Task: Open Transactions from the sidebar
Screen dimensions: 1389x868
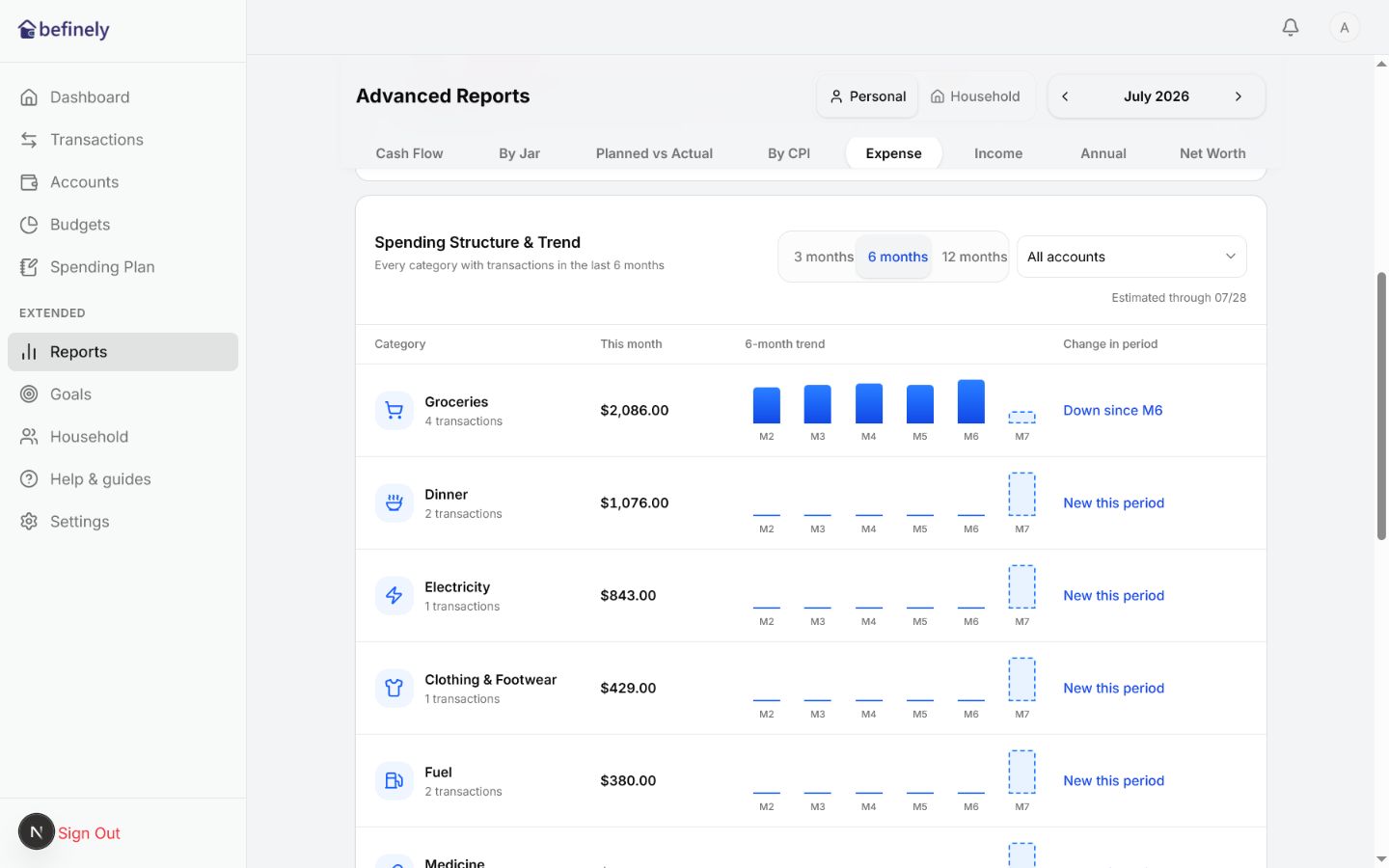Action: click(x=123, y=140)
